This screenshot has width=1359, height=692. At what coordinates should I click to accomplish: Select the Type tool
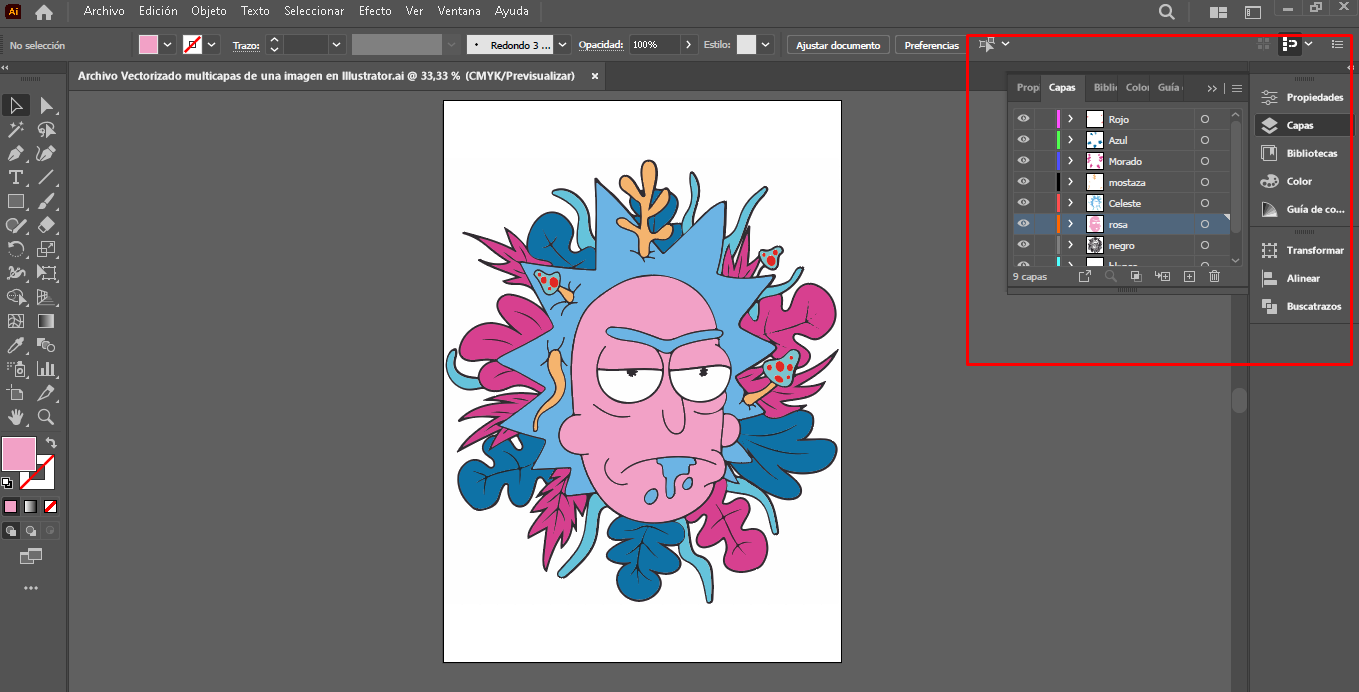click(x=16, y=177)
